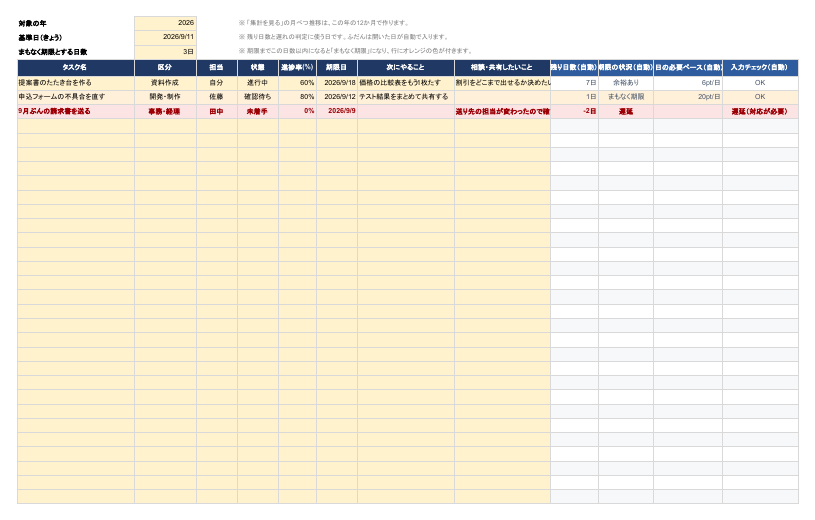Click the 自分 assignee cell
815x520 pixels.
click(x=217, y=83)
